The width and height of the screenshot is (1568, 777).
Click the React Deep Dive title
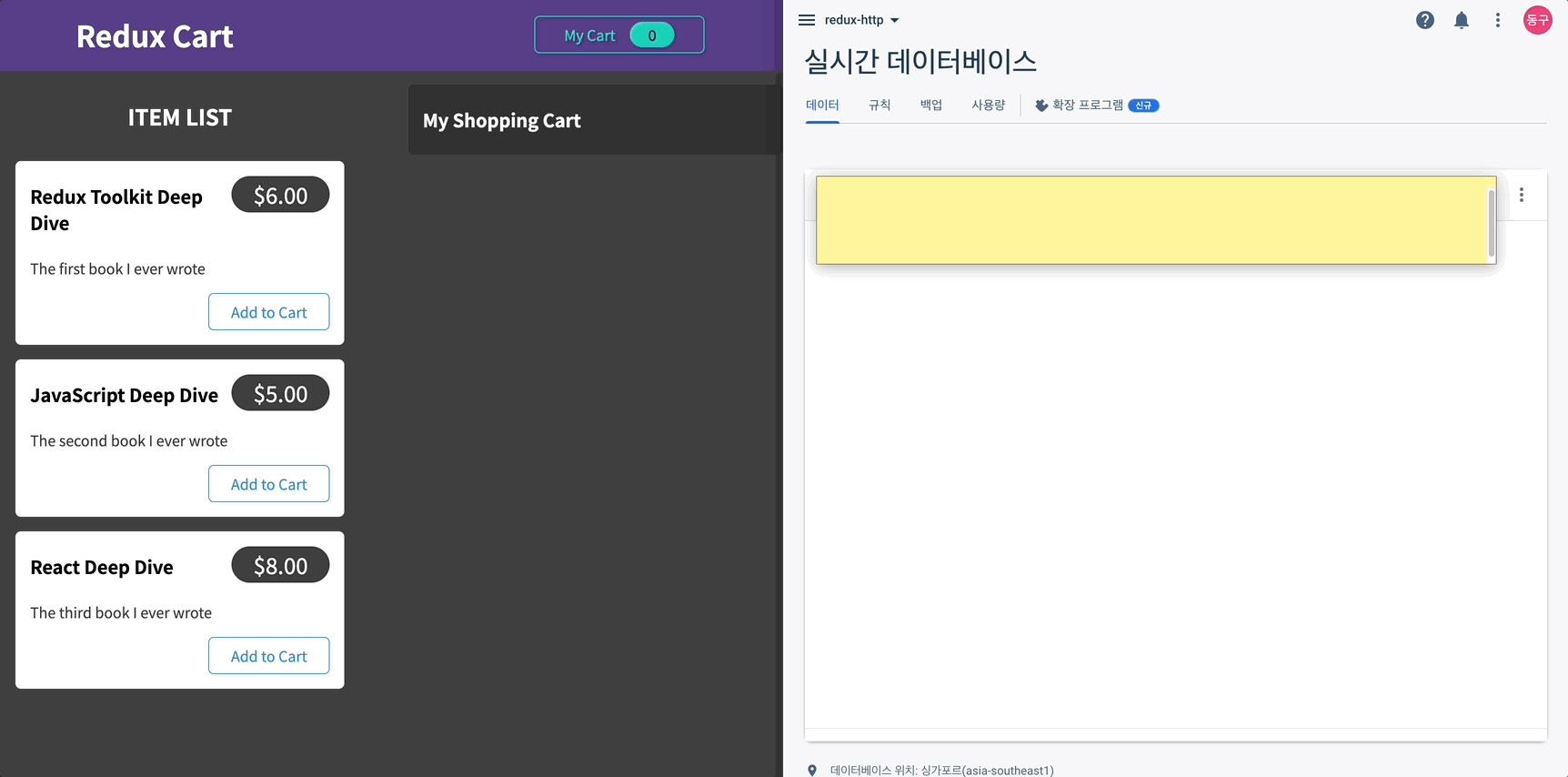point(102,568)
